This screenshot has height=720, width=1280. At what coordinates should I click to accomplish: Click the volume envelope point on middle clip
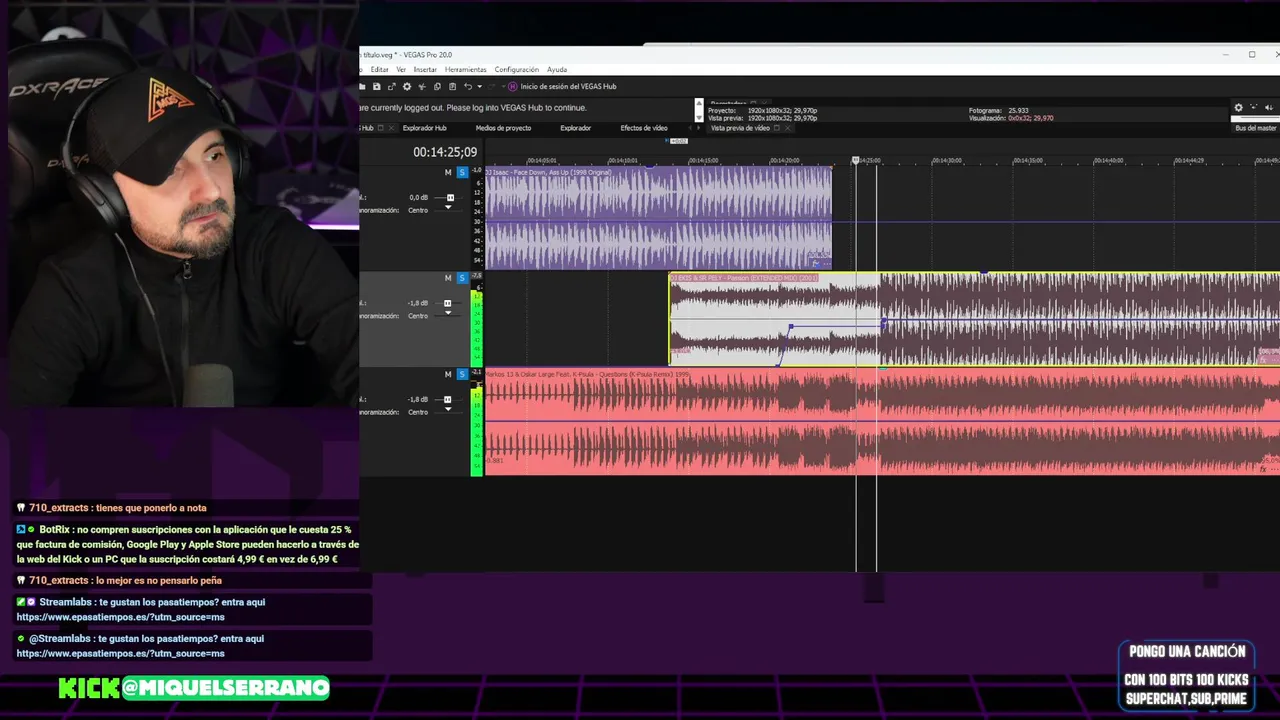click(790, 327)
